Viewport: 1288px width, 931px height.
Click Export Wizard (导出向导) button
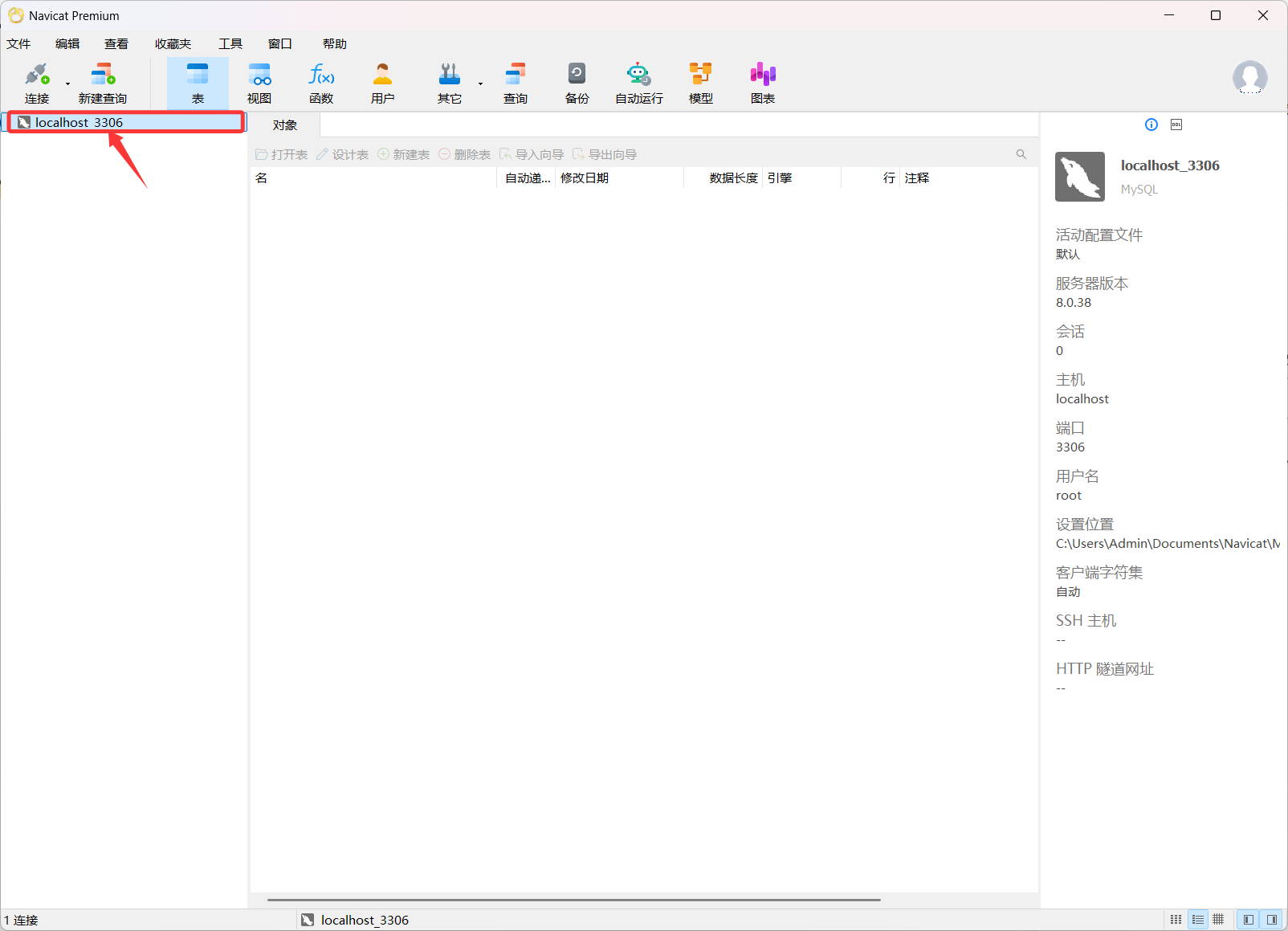(x=605, y=154)
